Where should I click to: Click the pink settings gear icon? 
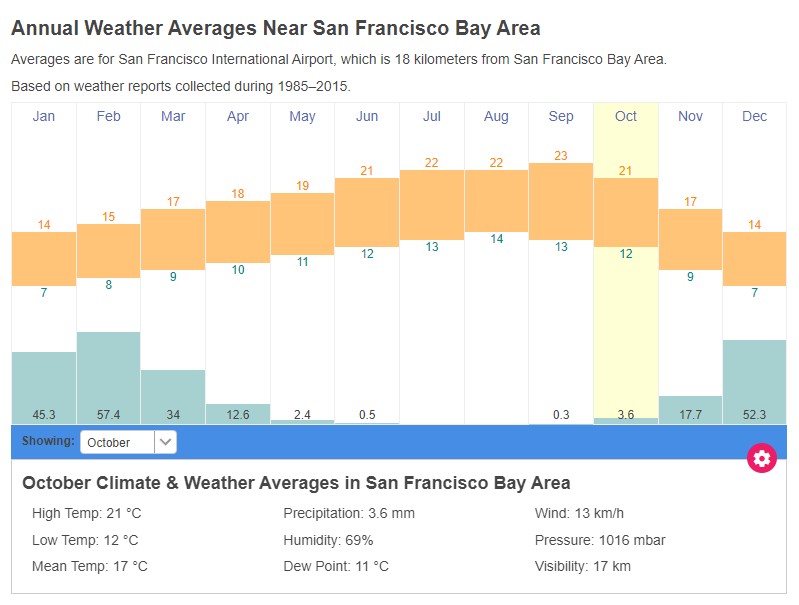pyautogui.click(x=762, y=458)
